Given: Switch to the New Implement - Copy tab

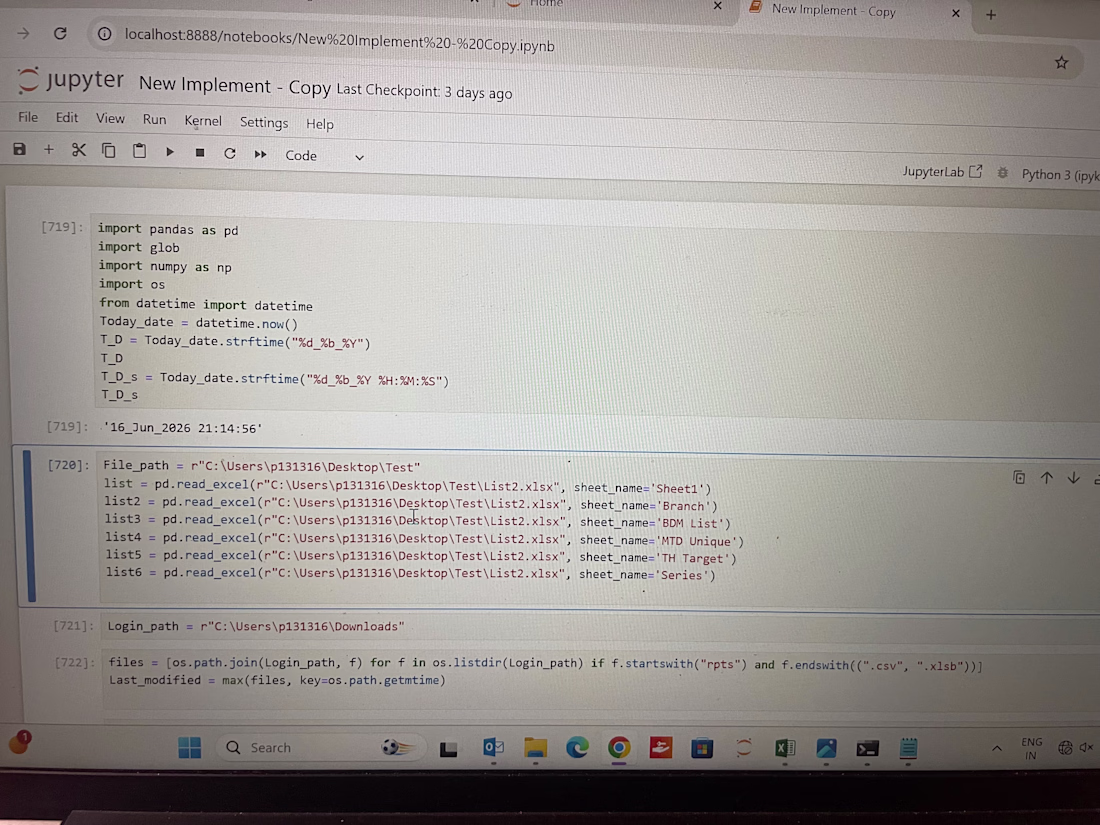Looking at the screenshot, I should click(x=833, y=11).
